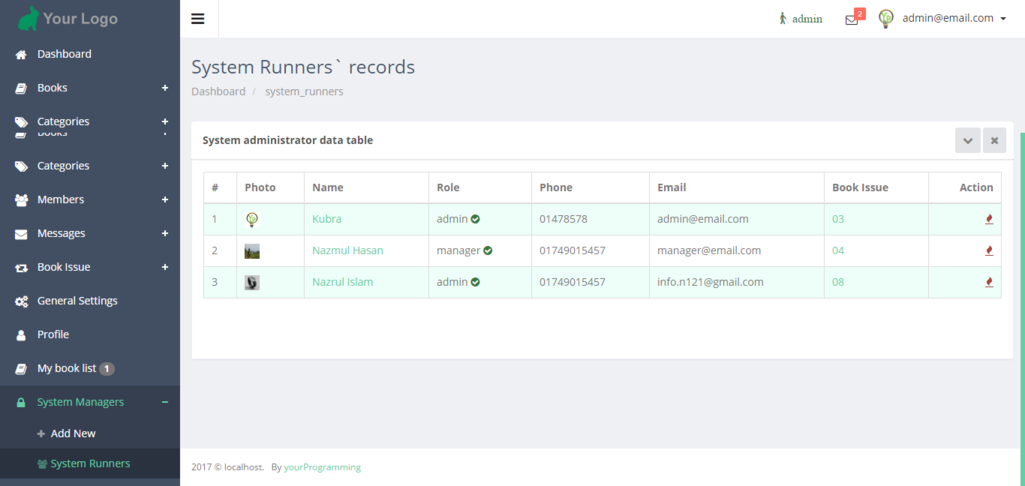Click the Nazmul Hasan name link

tap(347, 251)
